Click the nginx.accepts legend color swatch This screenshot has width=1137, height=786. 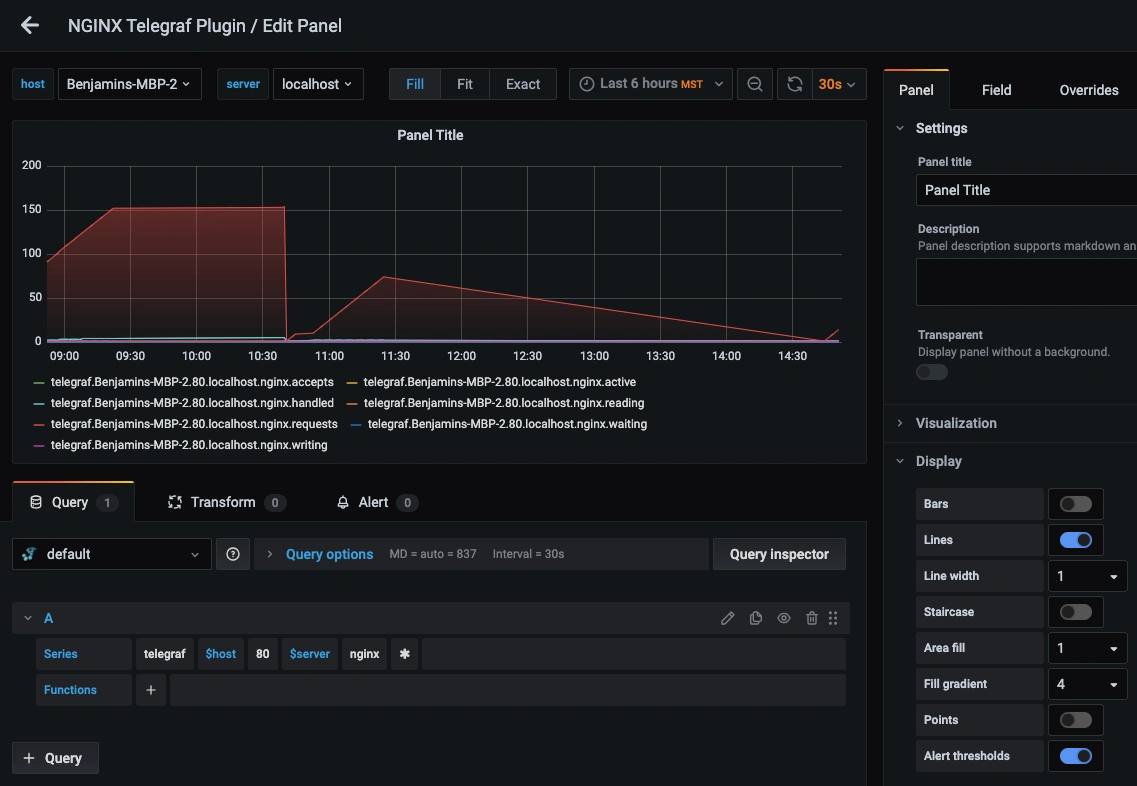pos(39,383)
